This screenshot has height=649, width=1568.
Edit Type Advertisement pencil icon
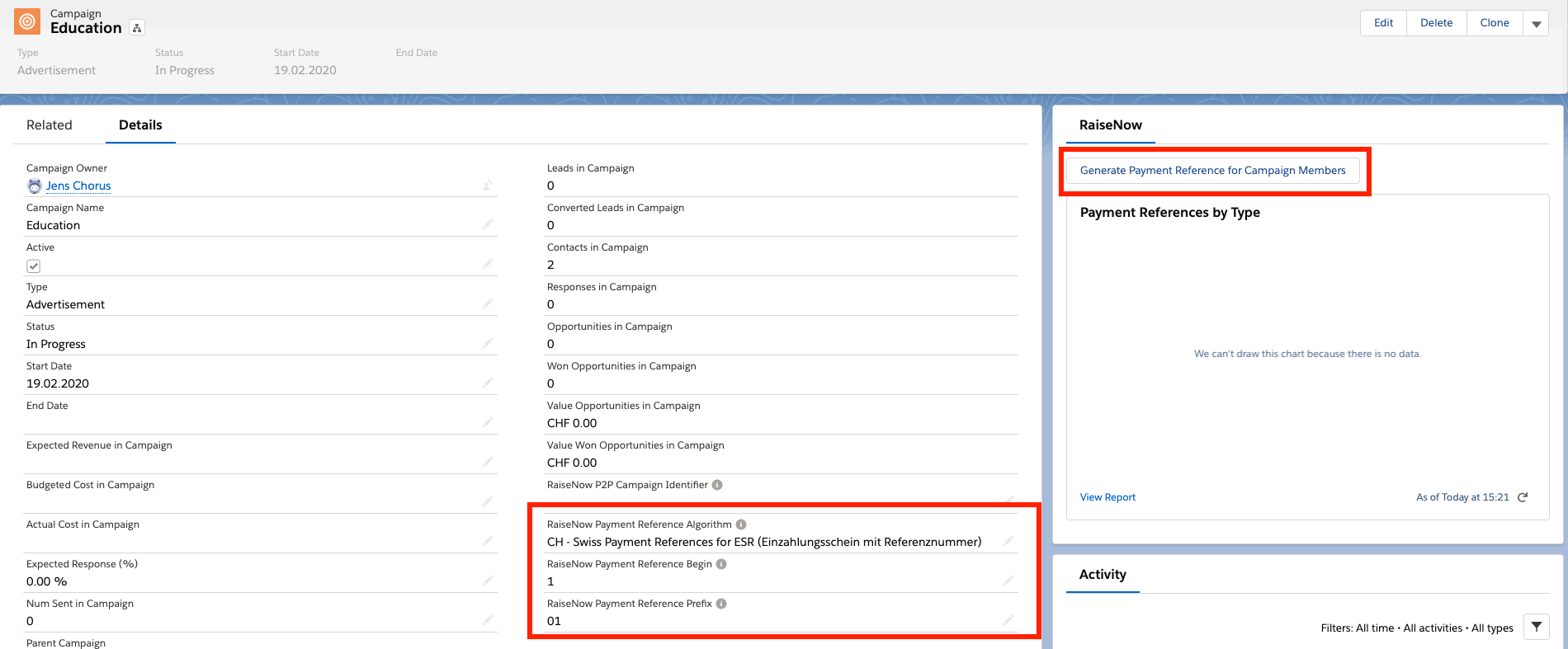pos(488,303)
